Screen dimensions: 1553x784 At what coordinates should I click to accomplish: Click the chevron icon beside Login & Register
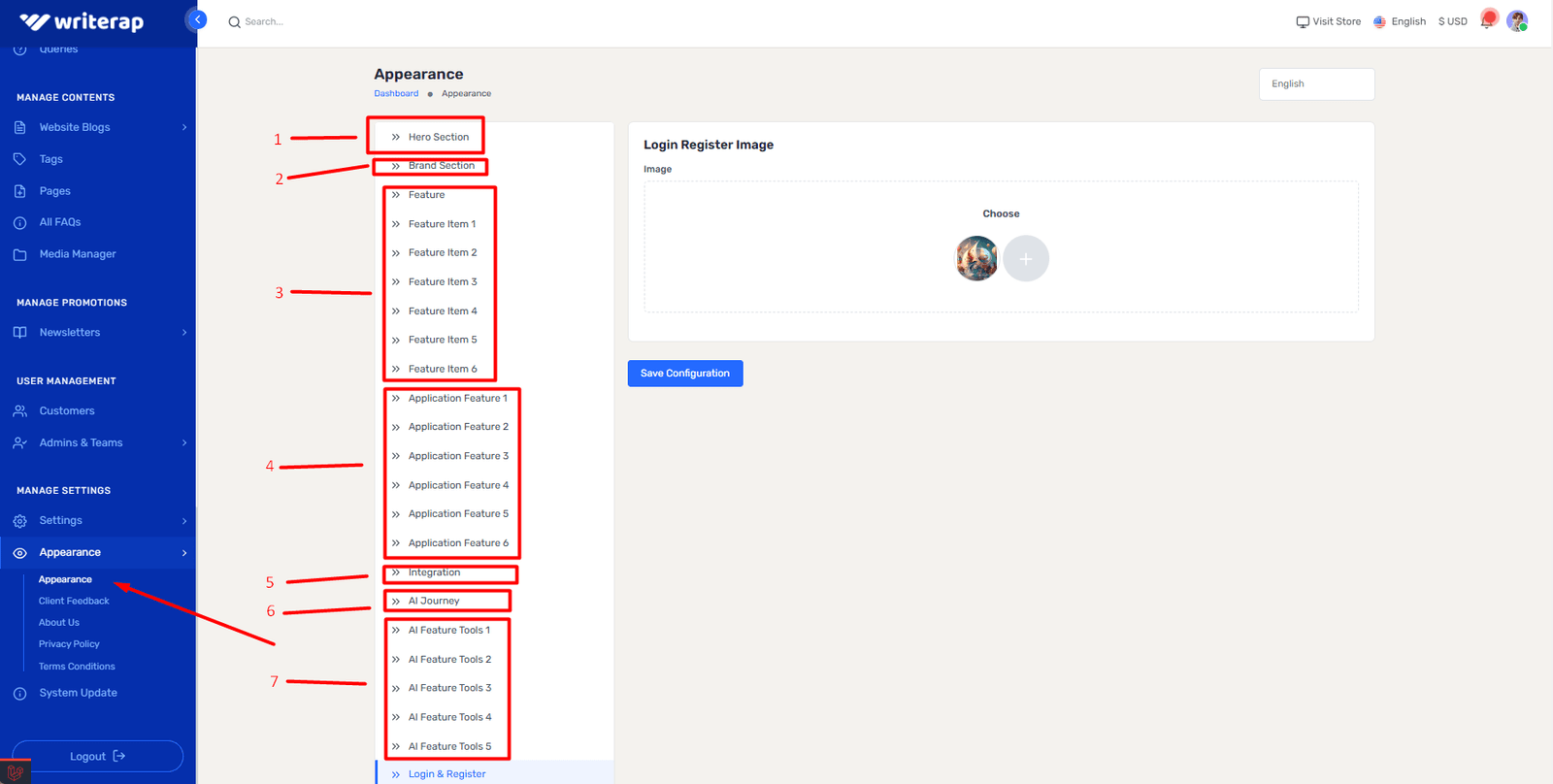pos(396,774)
